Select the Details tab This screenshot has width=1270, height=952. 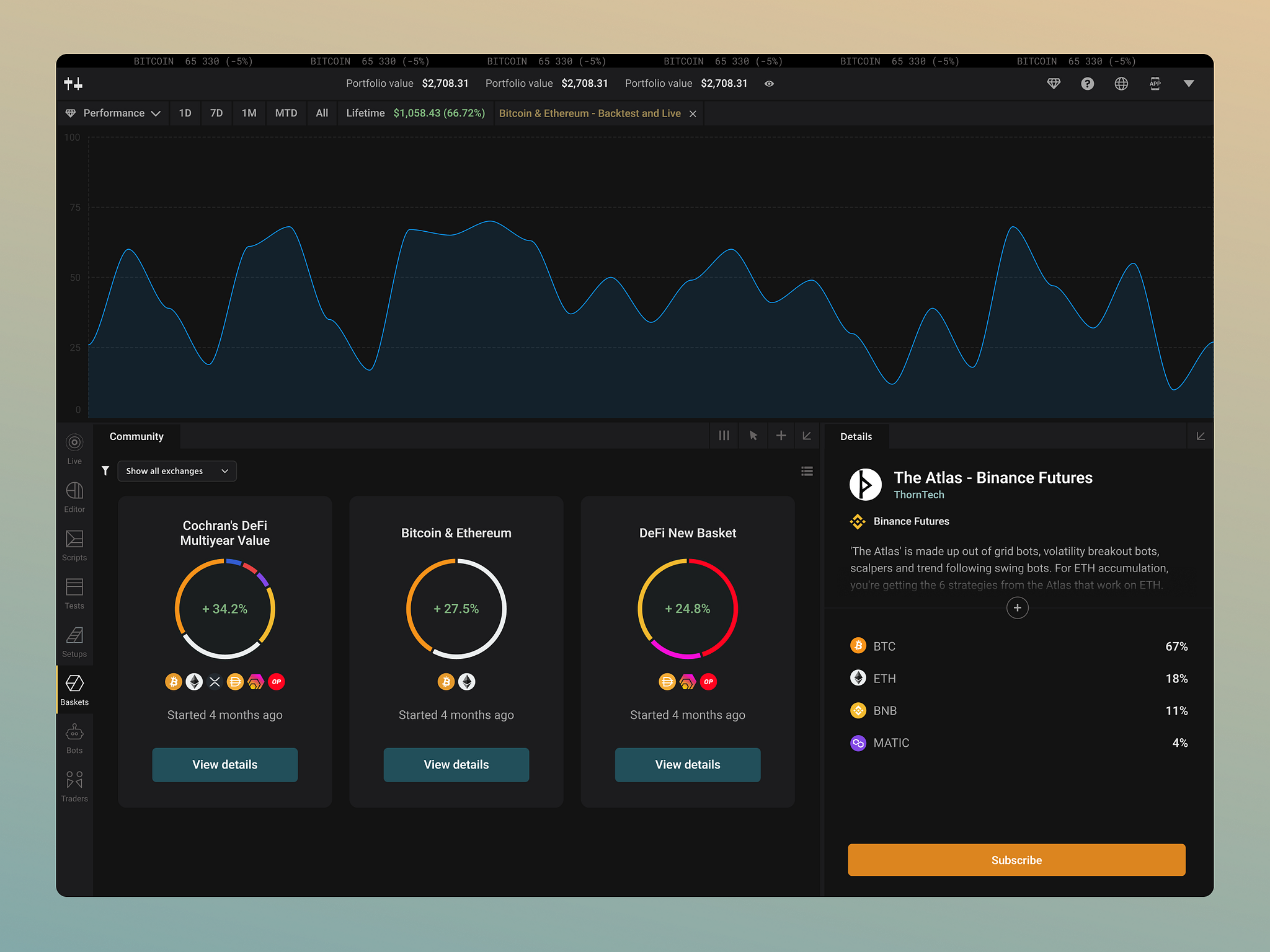856,436
